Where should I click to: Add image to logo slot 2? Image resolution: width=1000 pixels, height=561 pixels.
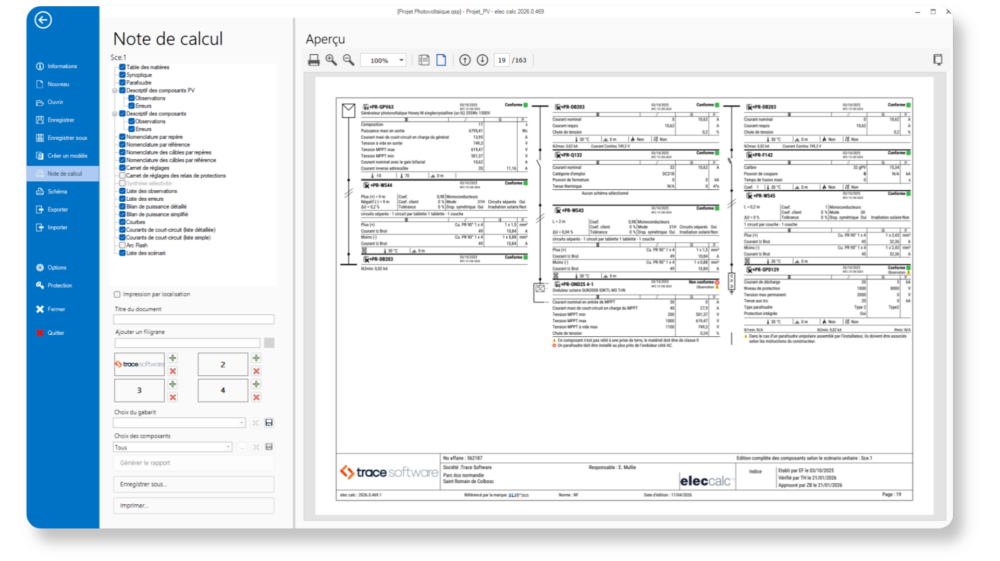[x=256, y=357]
